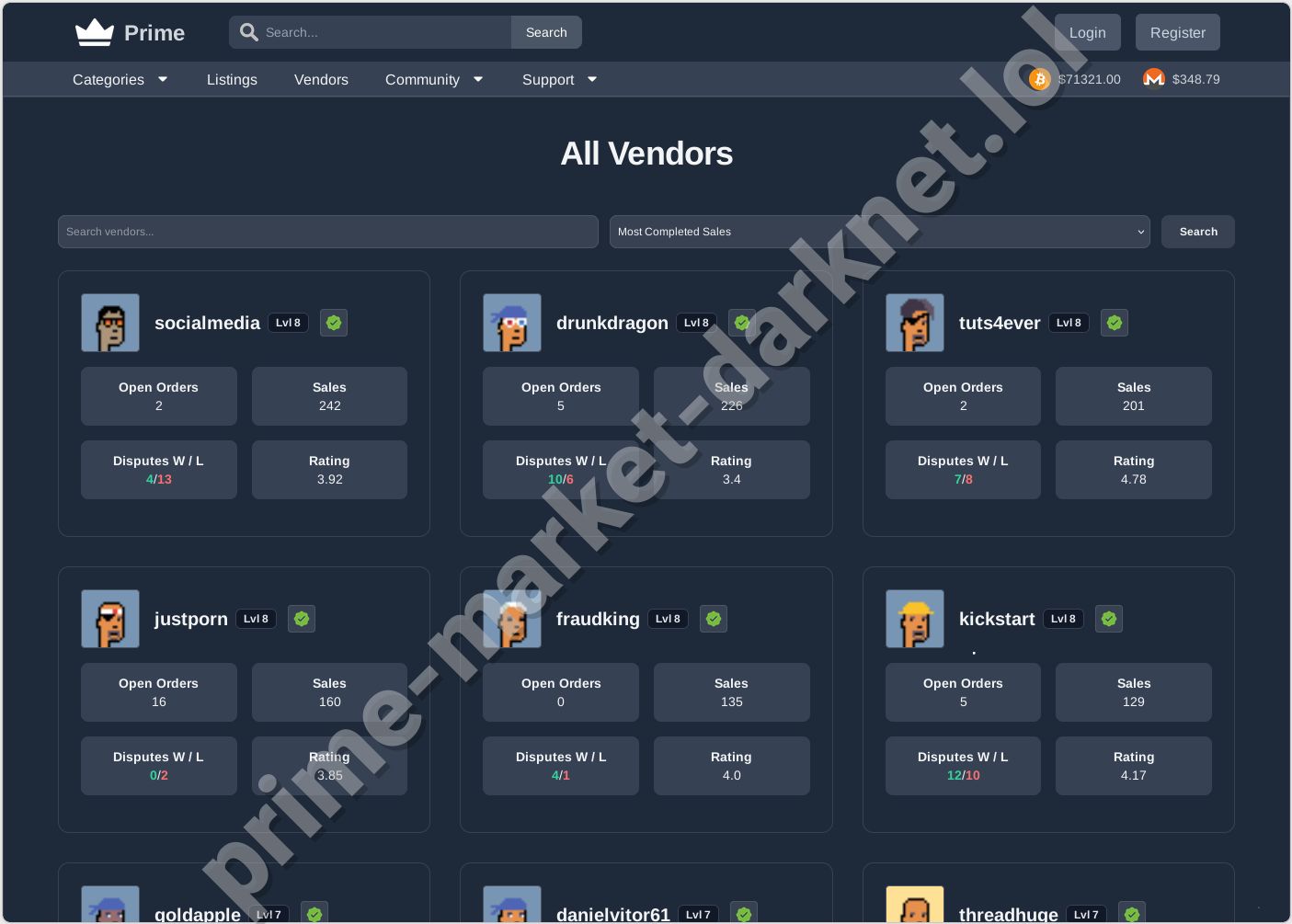Click the magnifier icon in the search bar
This screenshot has width=1292, height=924.
[248, 31]
